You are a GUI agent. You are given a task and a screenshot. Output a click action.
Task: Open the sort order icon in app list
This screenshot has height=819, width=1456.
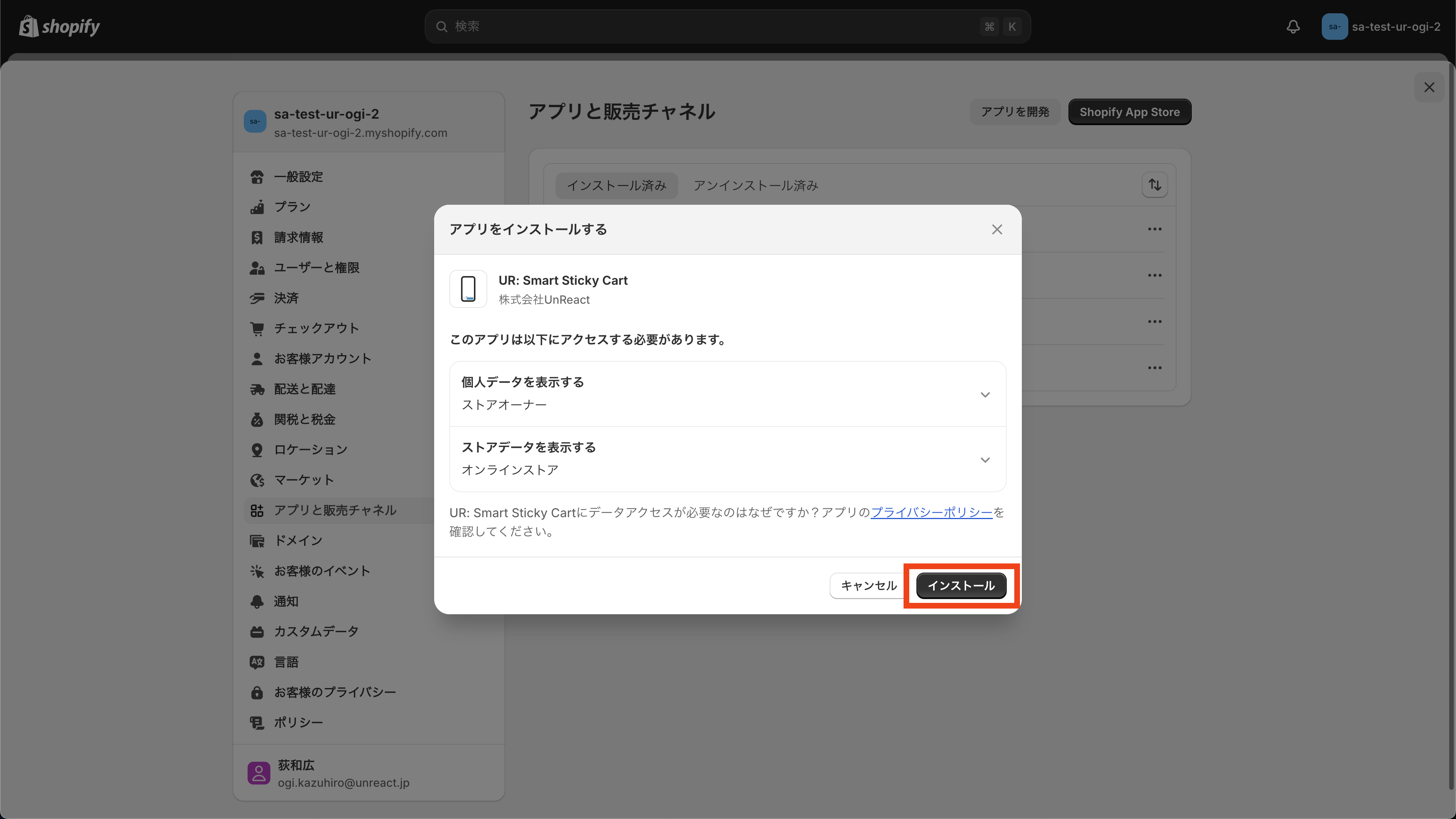tap(1155, 184)
